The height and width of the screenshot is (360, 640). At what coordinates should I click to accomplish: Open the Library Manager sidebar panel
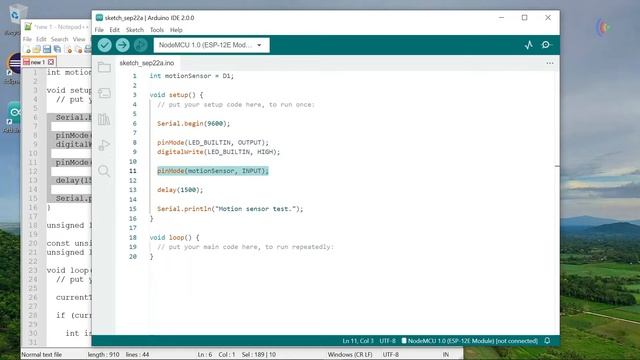104,119
